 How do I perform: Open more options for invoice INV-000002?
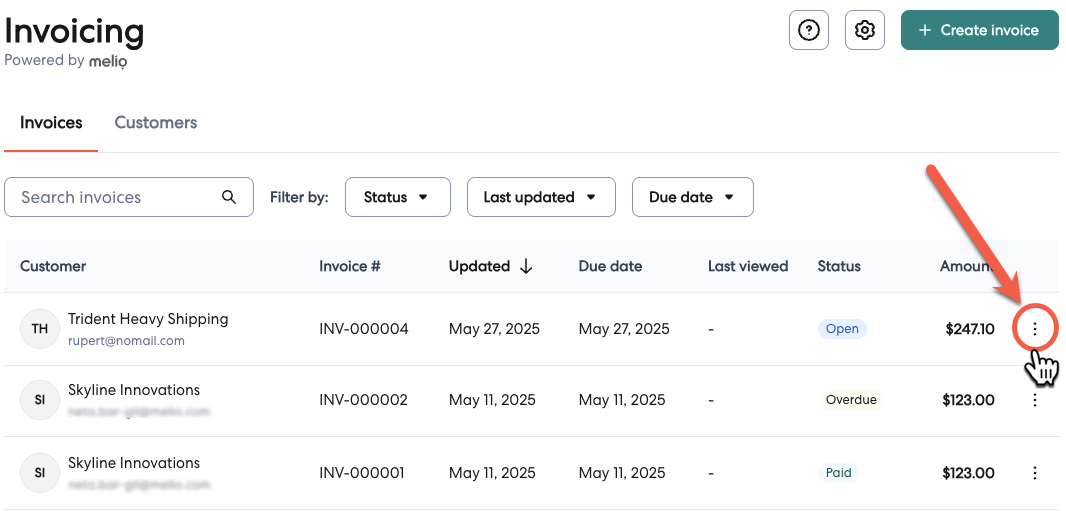(1035, 400)
